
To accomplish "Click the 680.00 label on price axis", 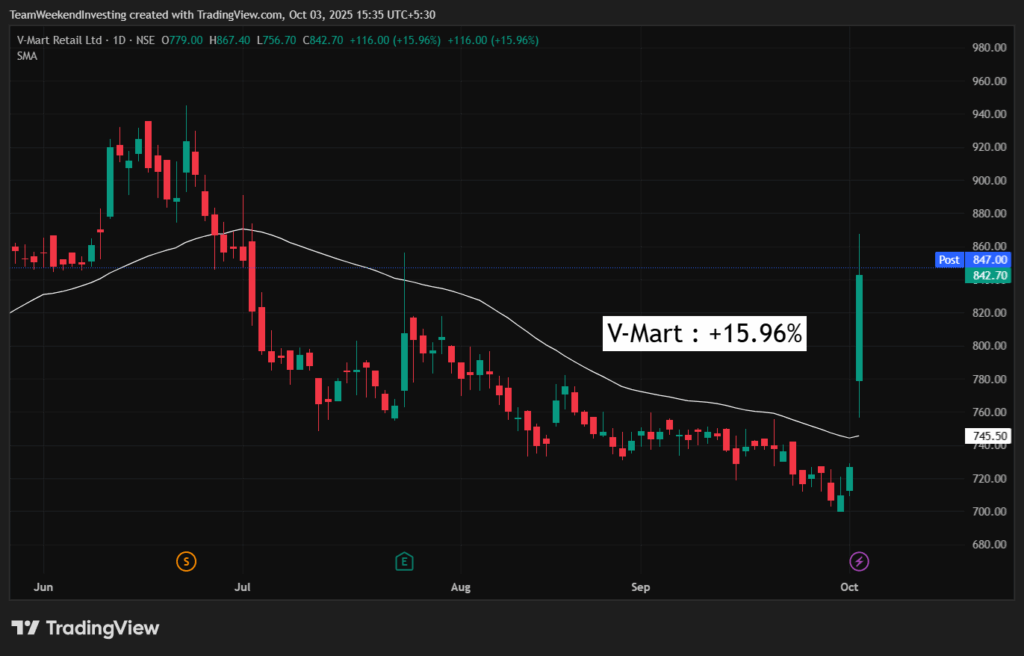I will 988,545.
